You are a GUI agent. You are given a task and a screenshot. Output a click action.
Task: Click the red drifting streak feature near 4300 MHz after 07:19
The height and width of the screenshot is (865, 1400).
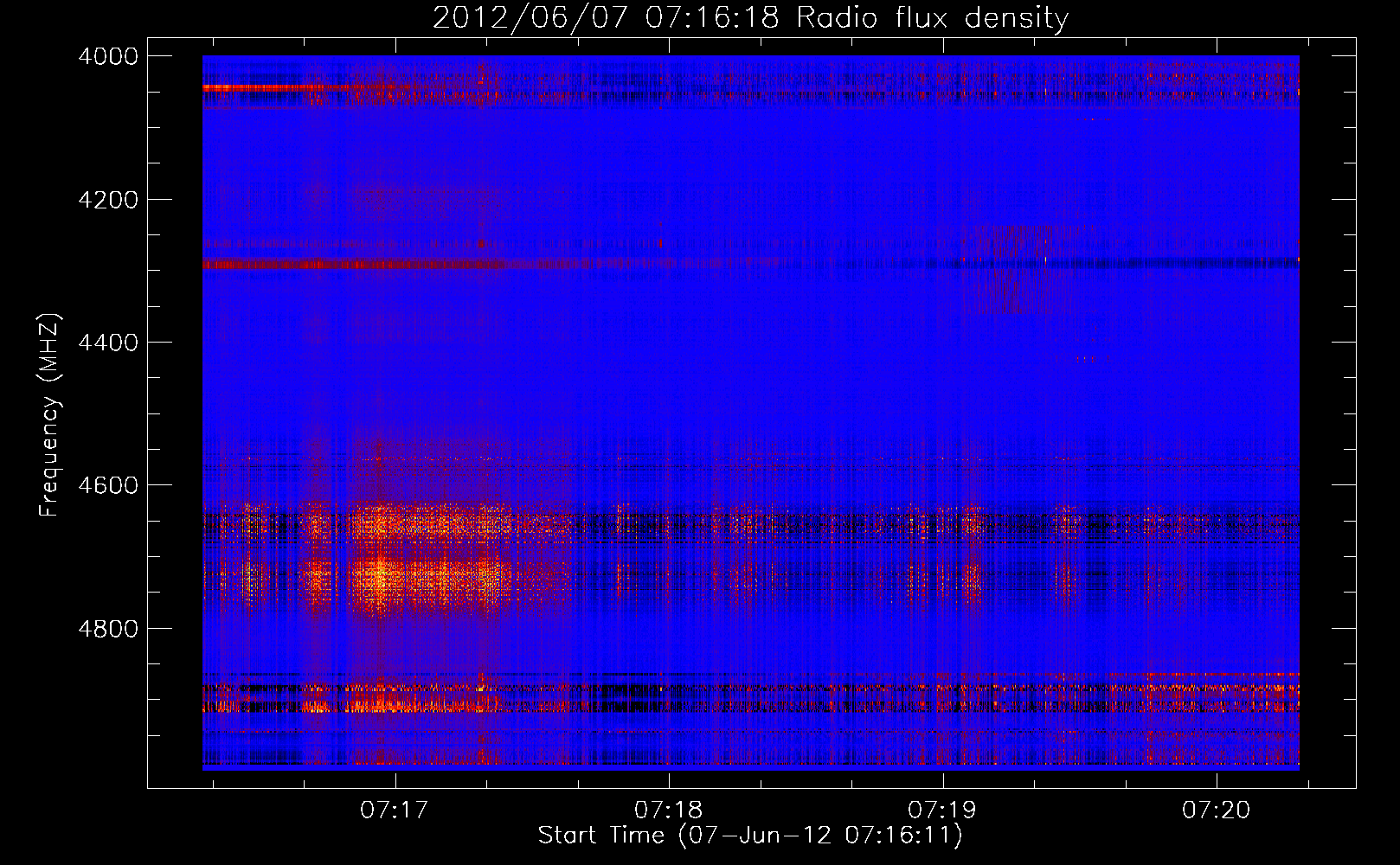pyautogui.click(x=1012, y=270)
